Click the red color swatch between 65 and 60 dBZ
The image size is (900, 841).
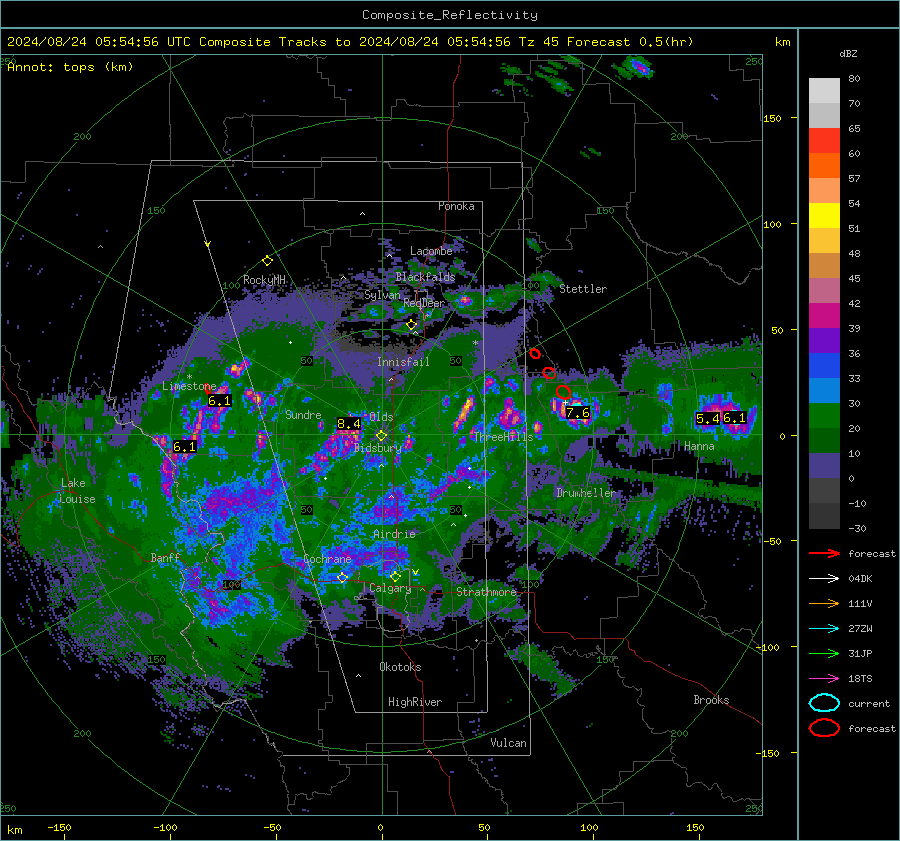tap(824, 141)
